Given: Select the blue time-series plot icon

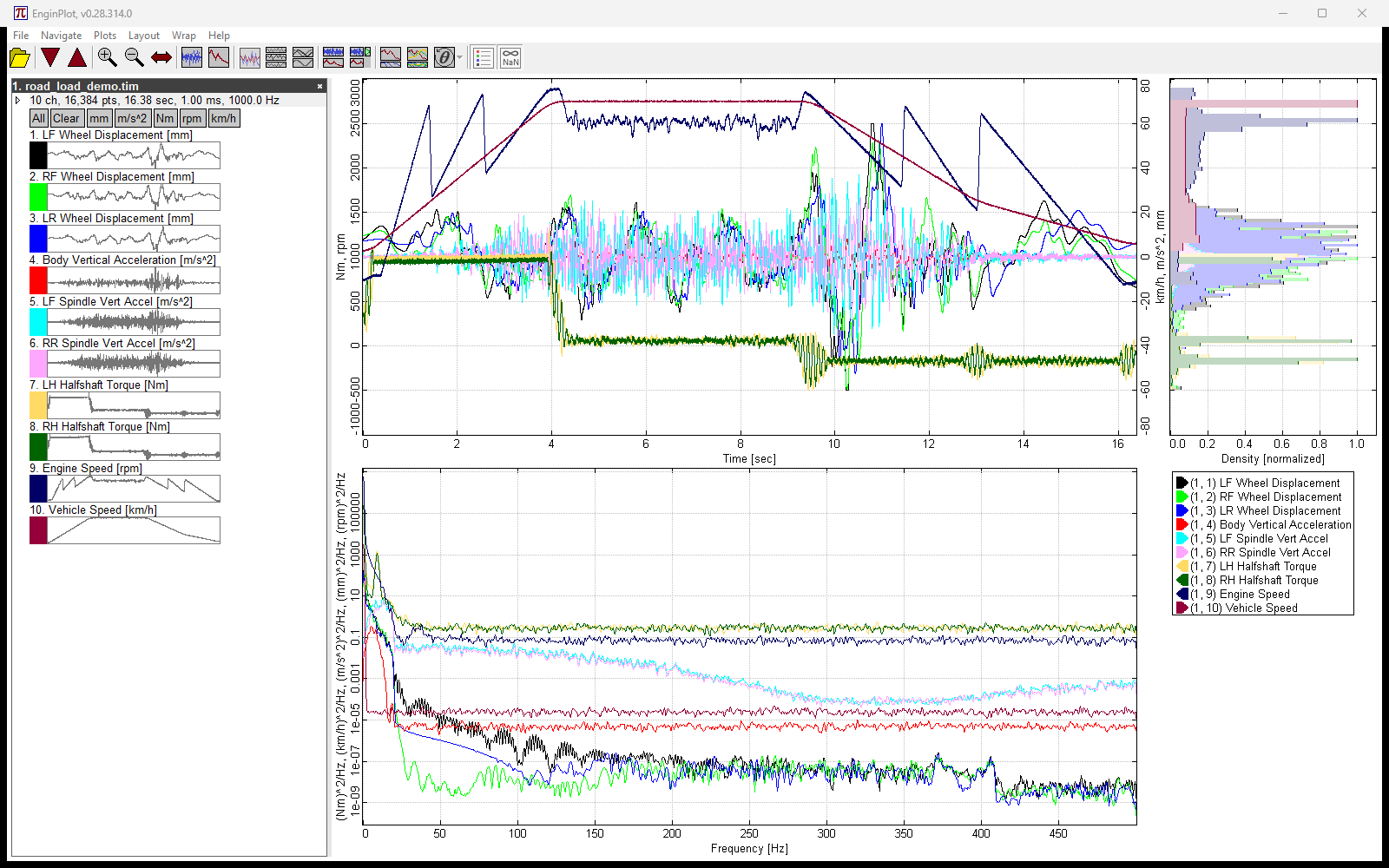Looking at the screenshot, I should click(192, 58).
